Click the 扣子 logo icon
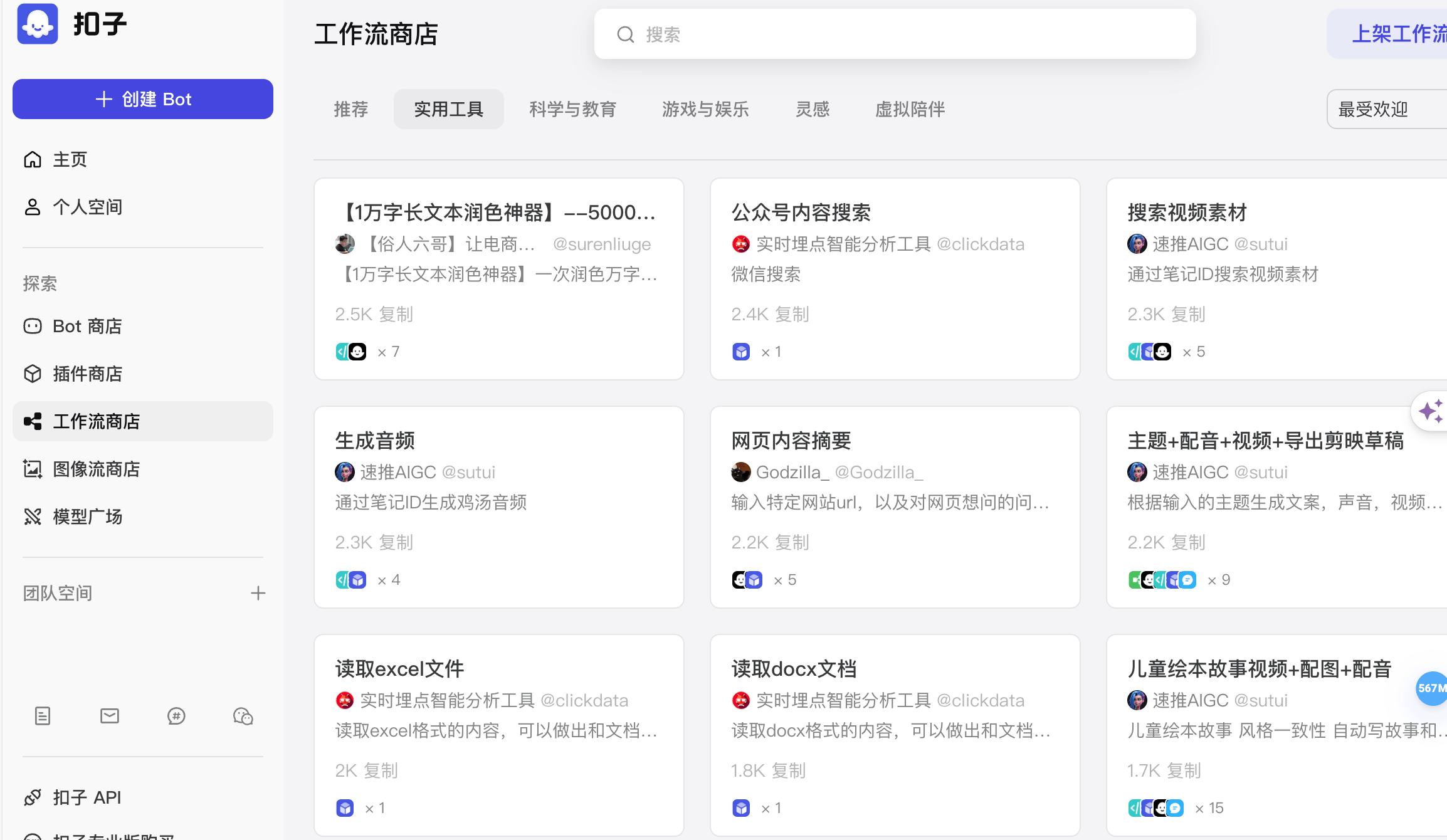This screenshot has width=1447, height=840. [x=38, y=24]
